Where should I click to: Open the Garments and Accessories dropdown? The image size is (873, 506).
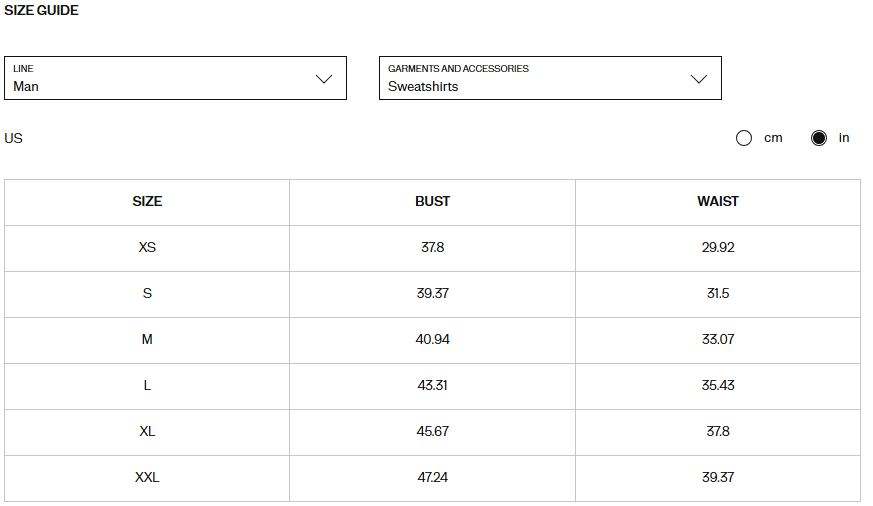549,78
